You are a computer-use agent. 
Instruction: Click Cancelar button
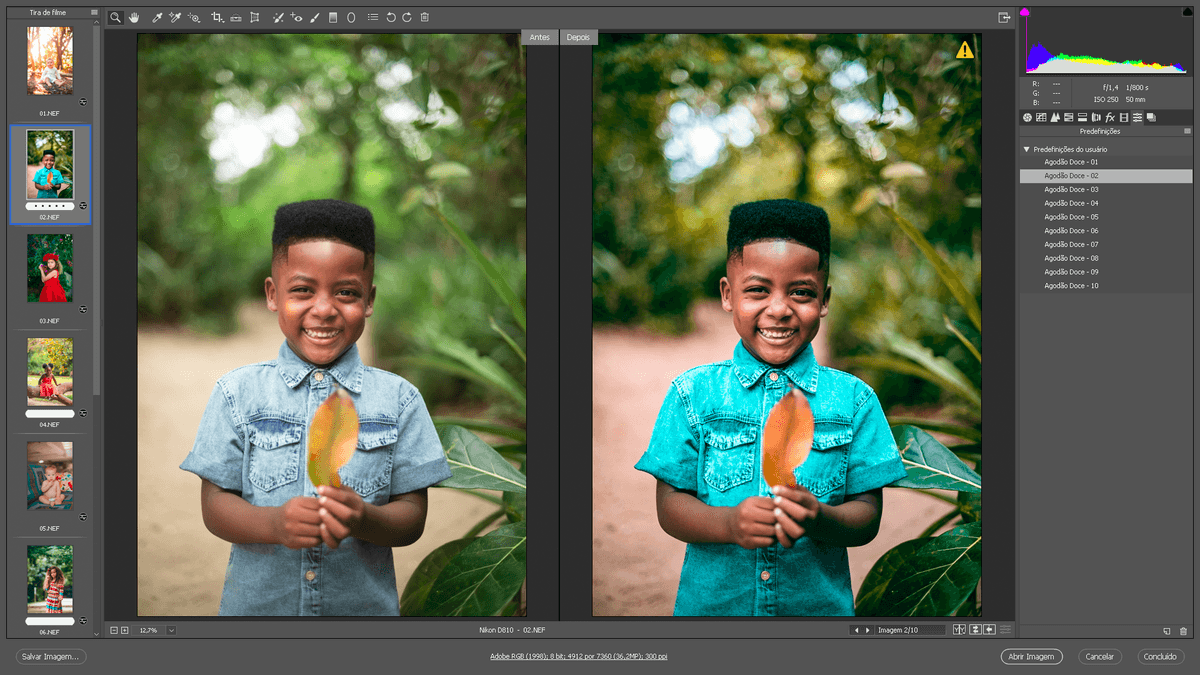tap(1100, 657)
